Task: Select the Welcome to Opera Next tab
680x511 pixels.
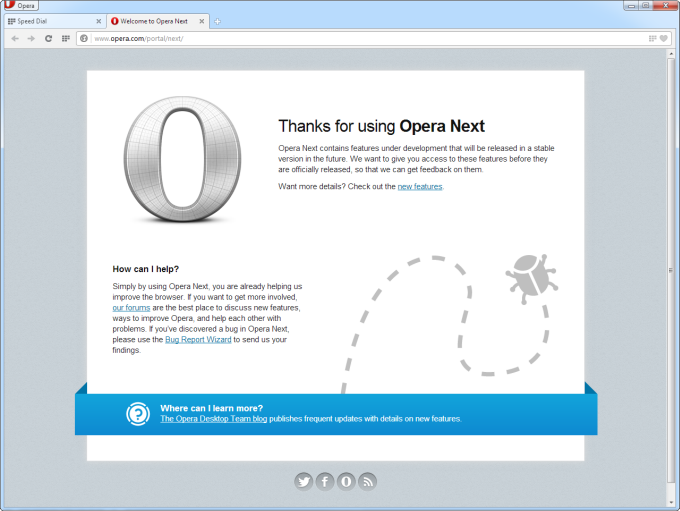Action: click(157, 21)
